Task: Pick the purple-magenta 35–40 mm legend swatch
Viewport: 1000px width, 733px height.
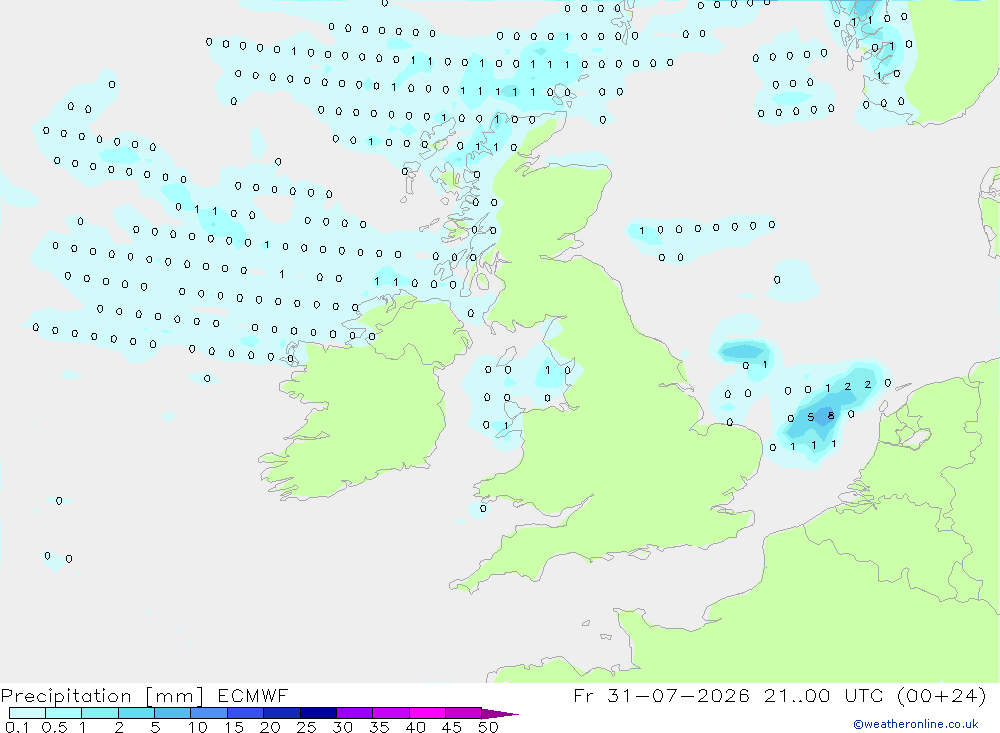Action: pos(390,713)
